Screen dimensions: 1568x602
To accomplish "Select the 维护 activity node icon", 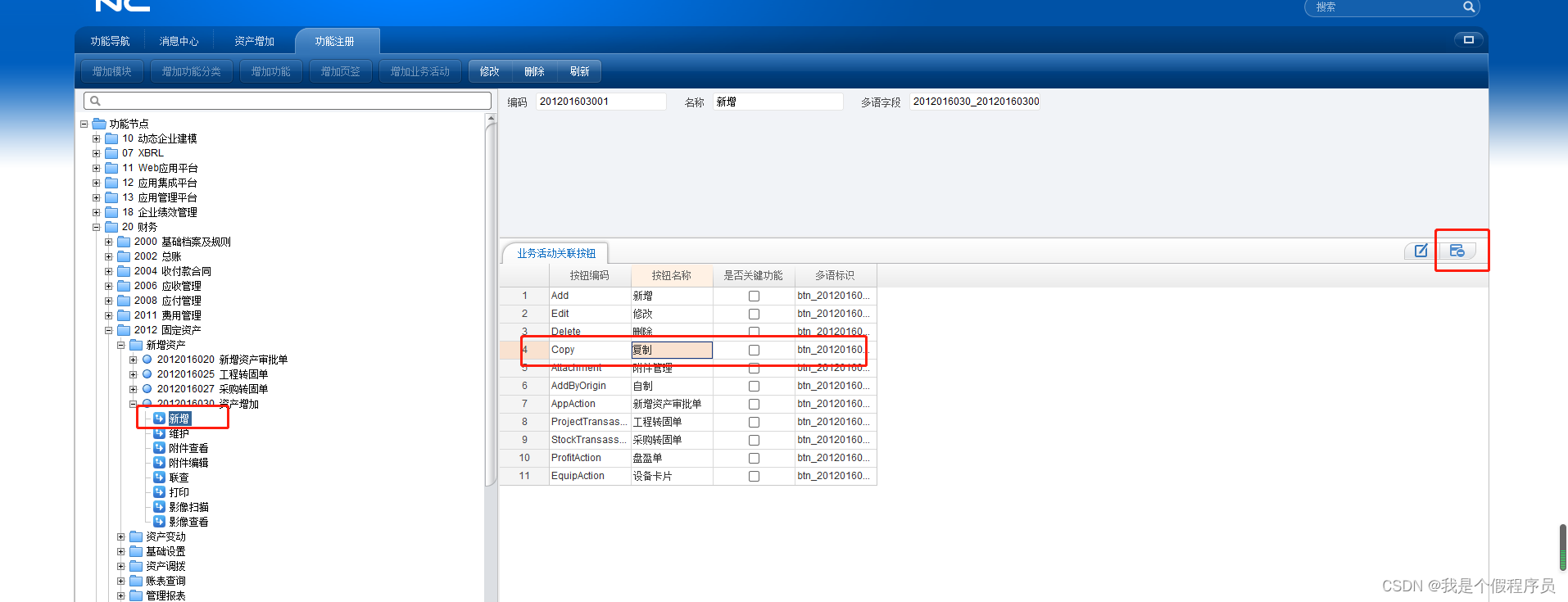I will pos(160,433).
